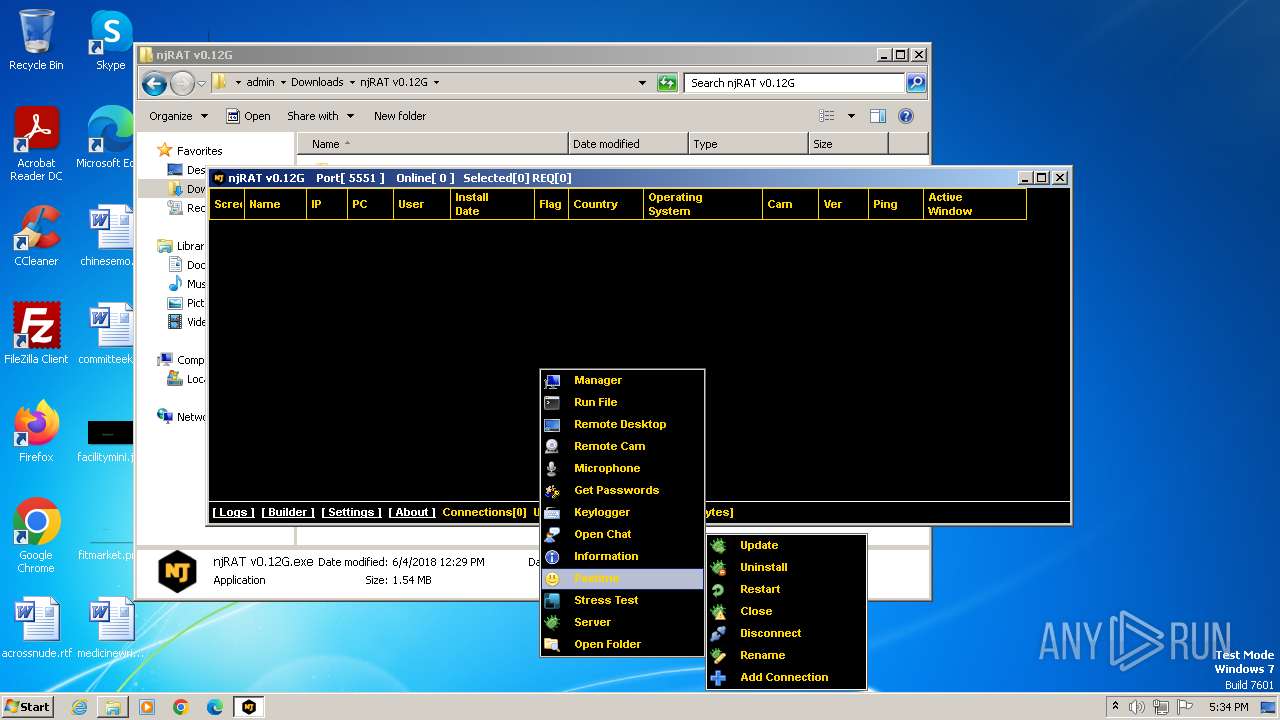Image resolution: width=1280 pixels, height=720 pixels.
Task: Click the Stress Test icon
Action: coord(552,600)
